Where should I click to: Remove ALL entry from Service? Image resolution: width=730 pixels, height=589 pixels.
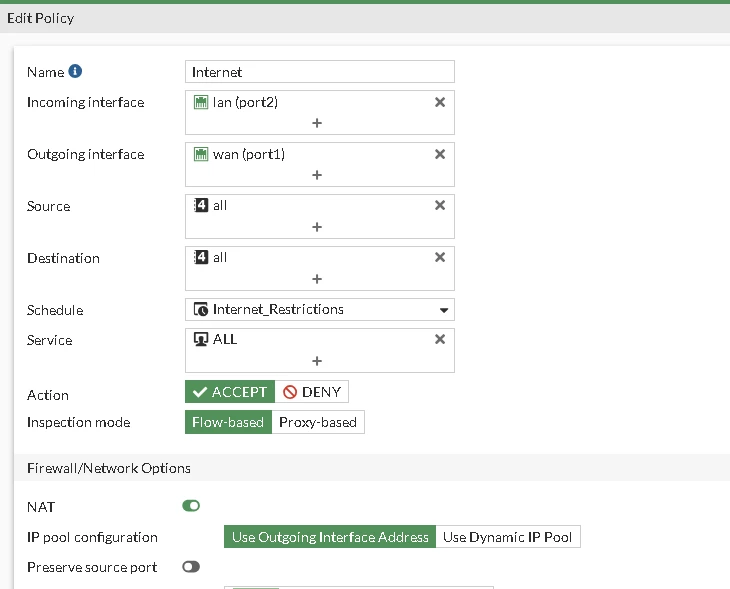440,339
